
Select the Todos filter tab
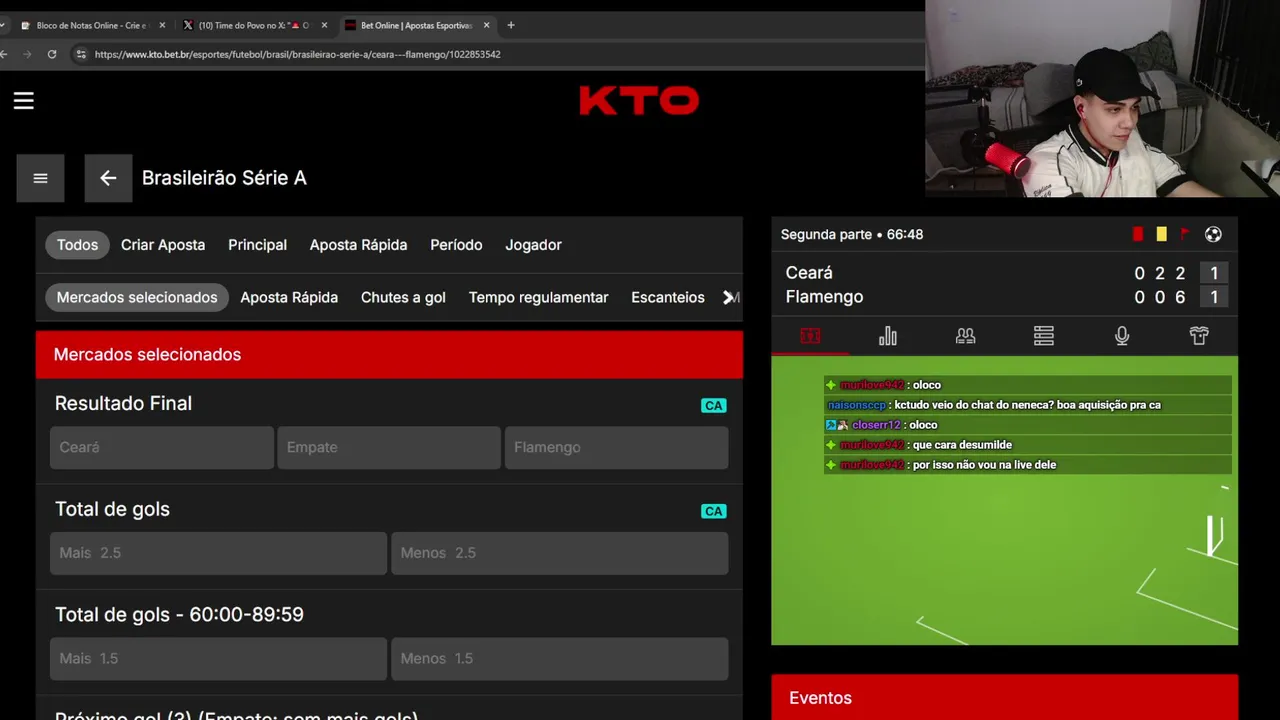(x=77, y=245)
